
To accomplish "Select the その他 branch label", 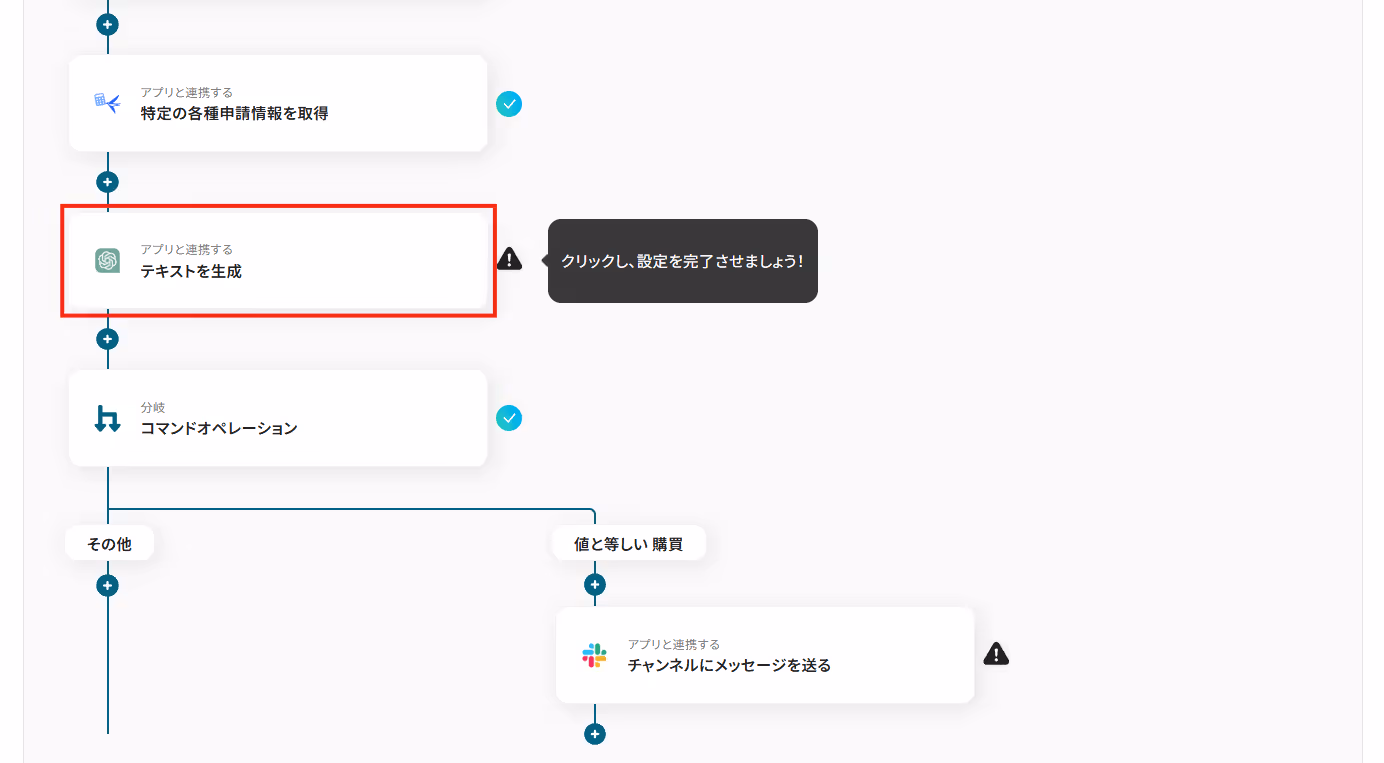I will (x=110, y=543).
